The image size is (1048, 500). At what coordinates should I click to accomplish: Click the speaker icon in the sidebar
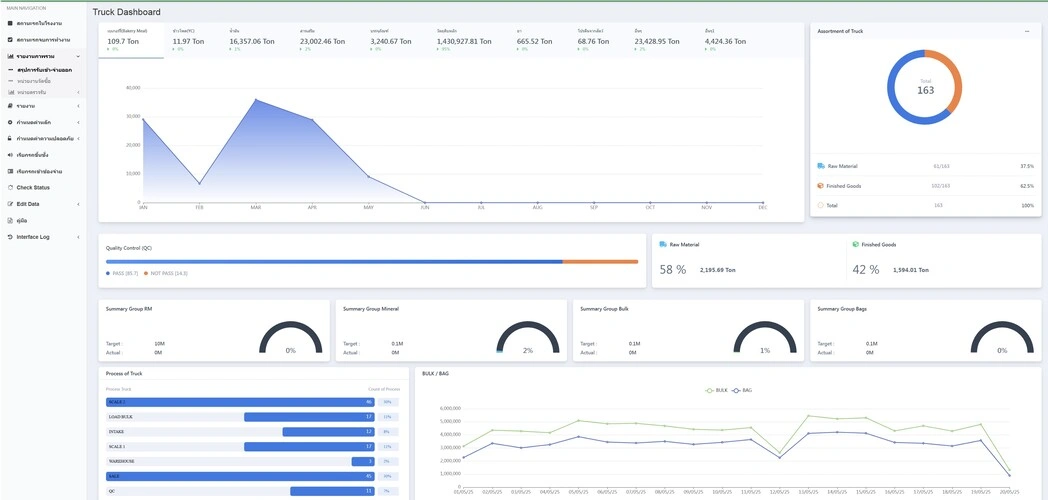tap(10, 155)
